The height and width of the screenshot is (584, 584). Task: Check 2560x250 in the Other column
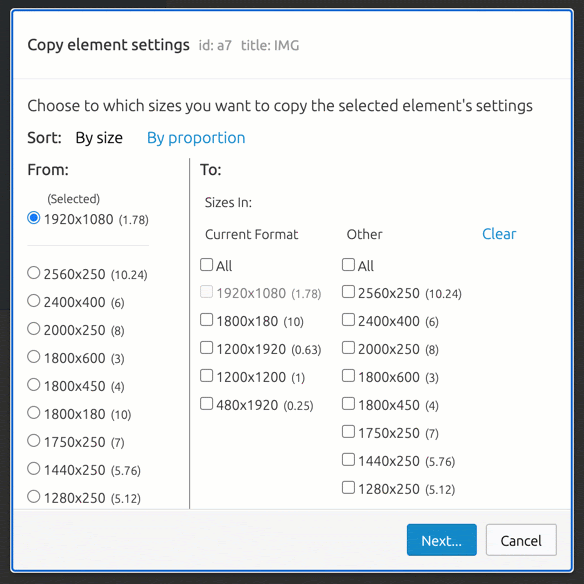coord(348,292)
